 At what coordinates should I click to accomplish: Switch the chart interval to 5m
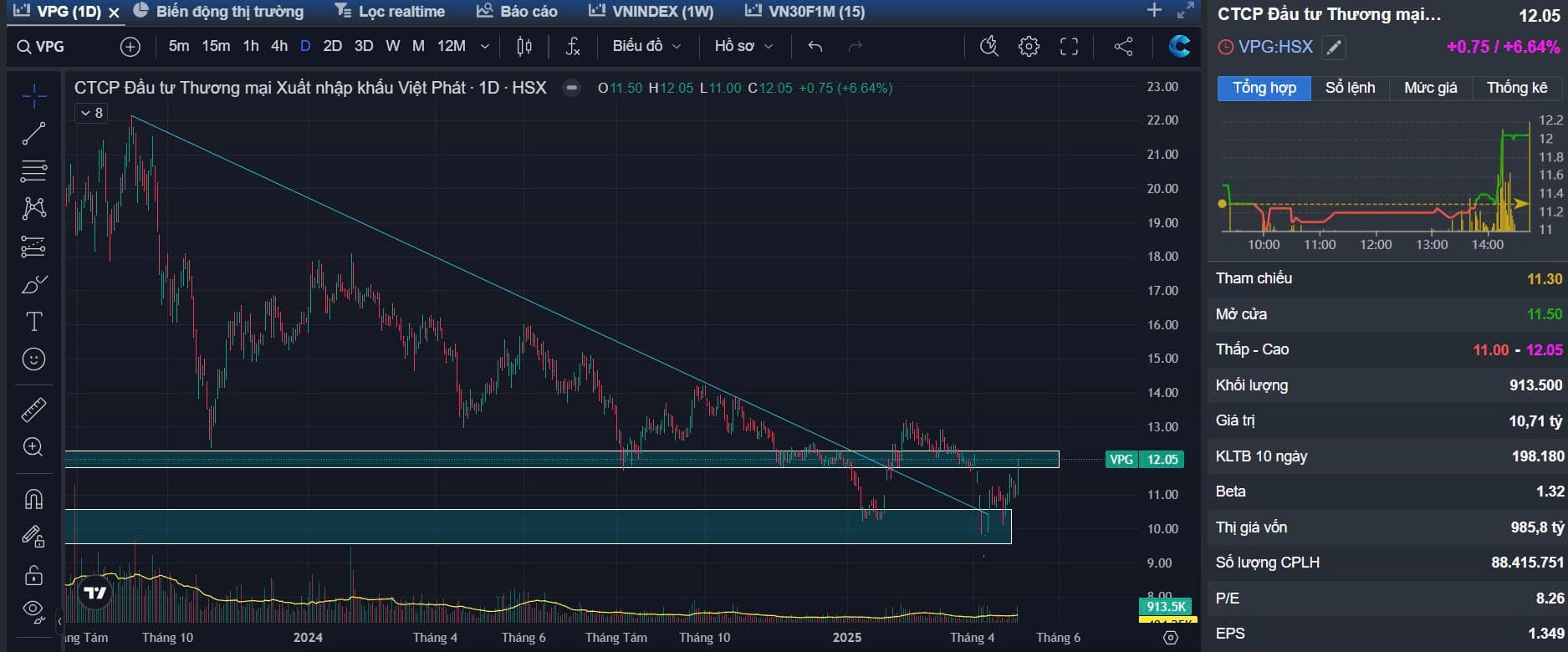pos(179,46)
